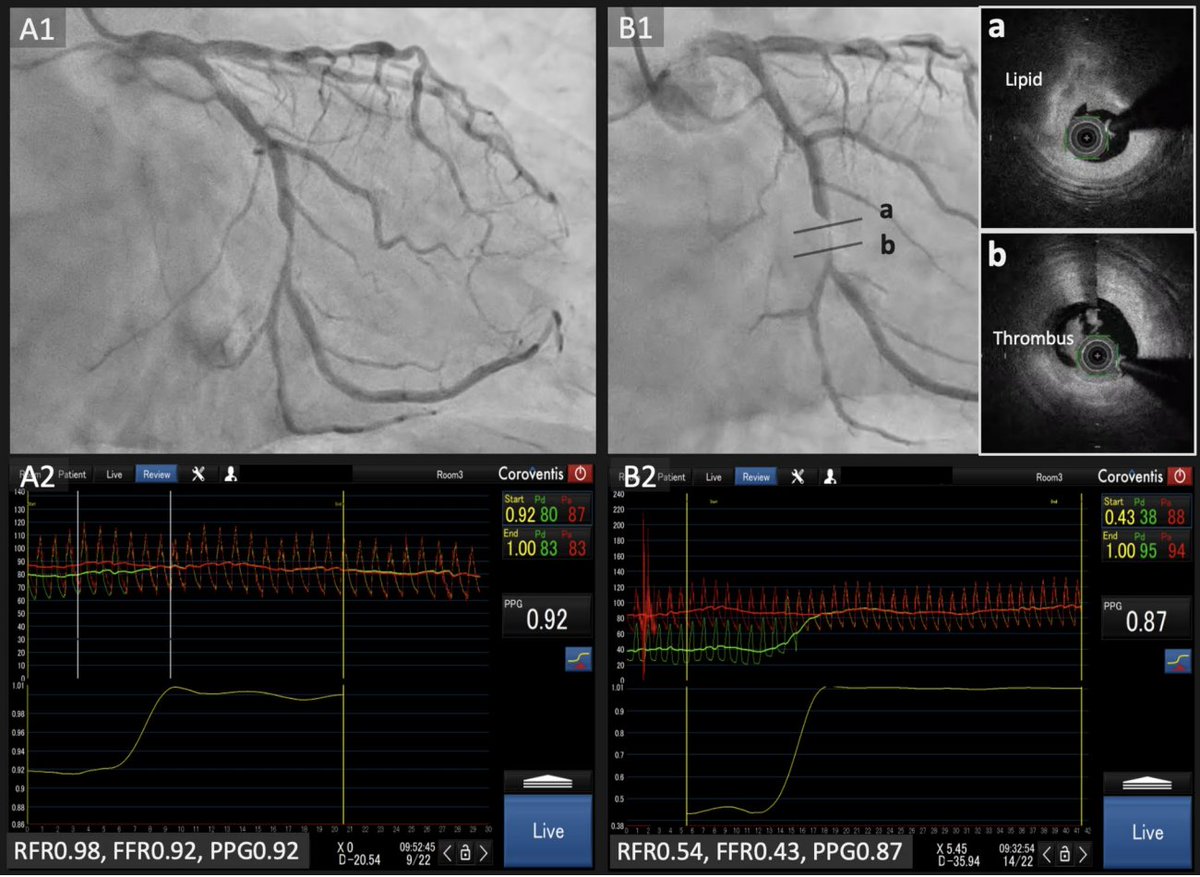The image size is (1200, 877).
Task: Click the red power button in panel A2
Action: pos(581,476)
